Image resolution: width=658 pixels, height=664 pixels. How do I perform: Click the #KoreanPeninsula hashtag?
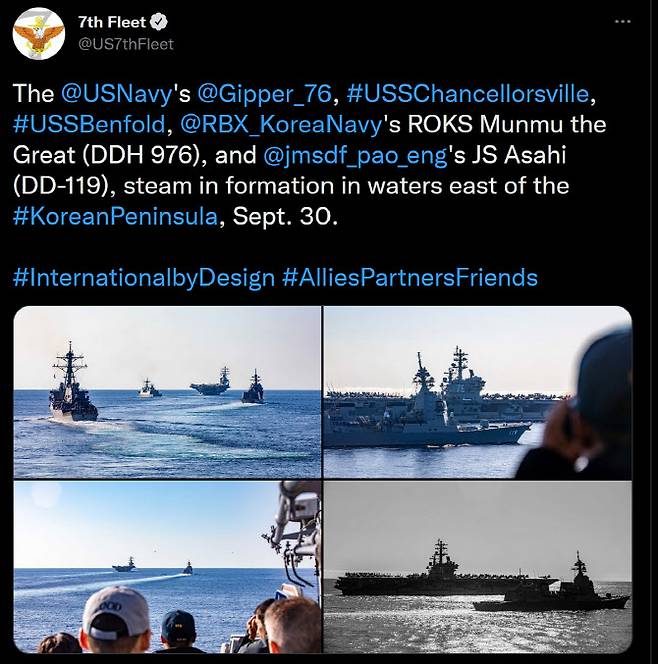click(x=115, y=216)
